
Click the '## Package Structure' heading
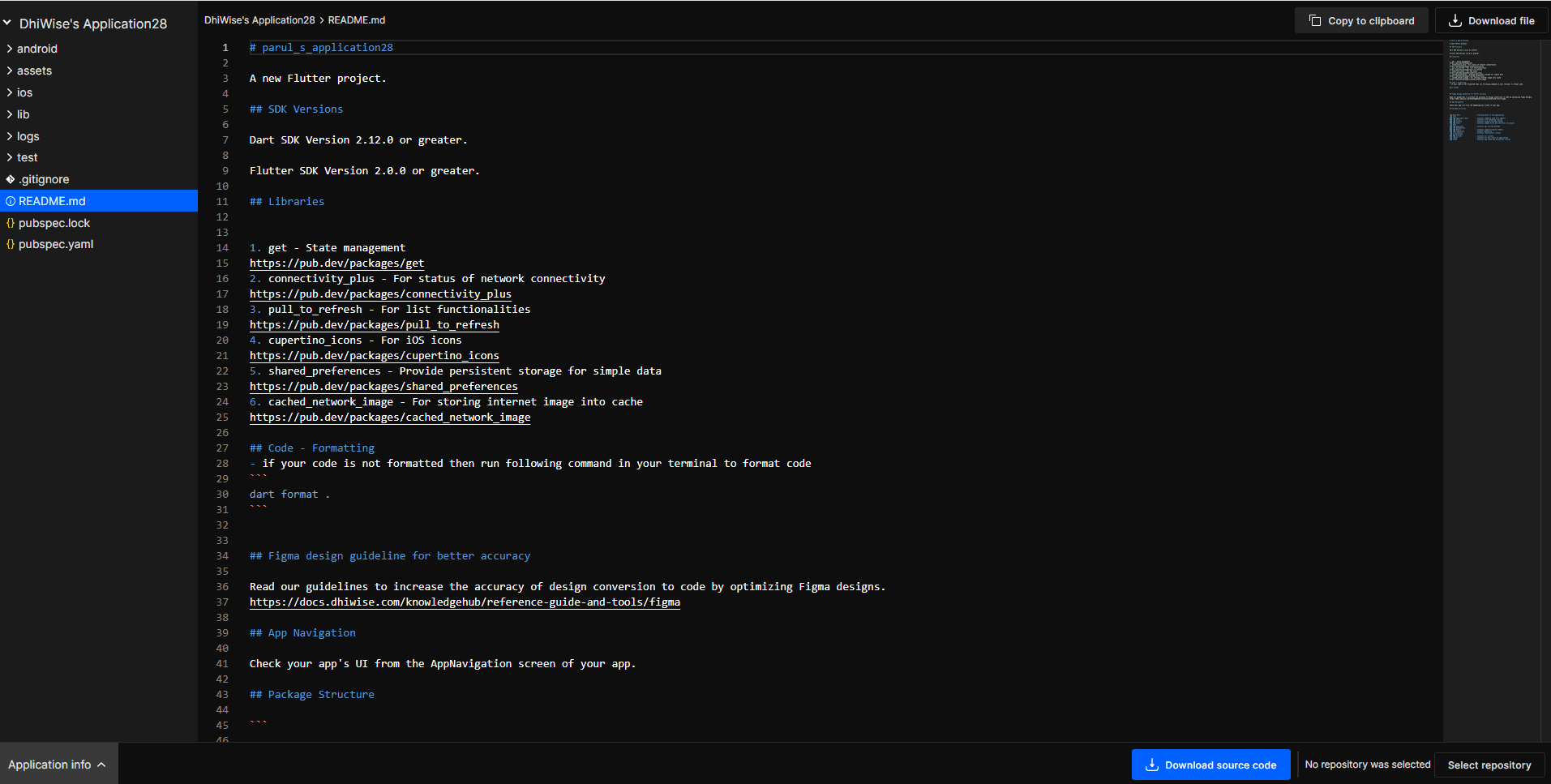[312, 695]
